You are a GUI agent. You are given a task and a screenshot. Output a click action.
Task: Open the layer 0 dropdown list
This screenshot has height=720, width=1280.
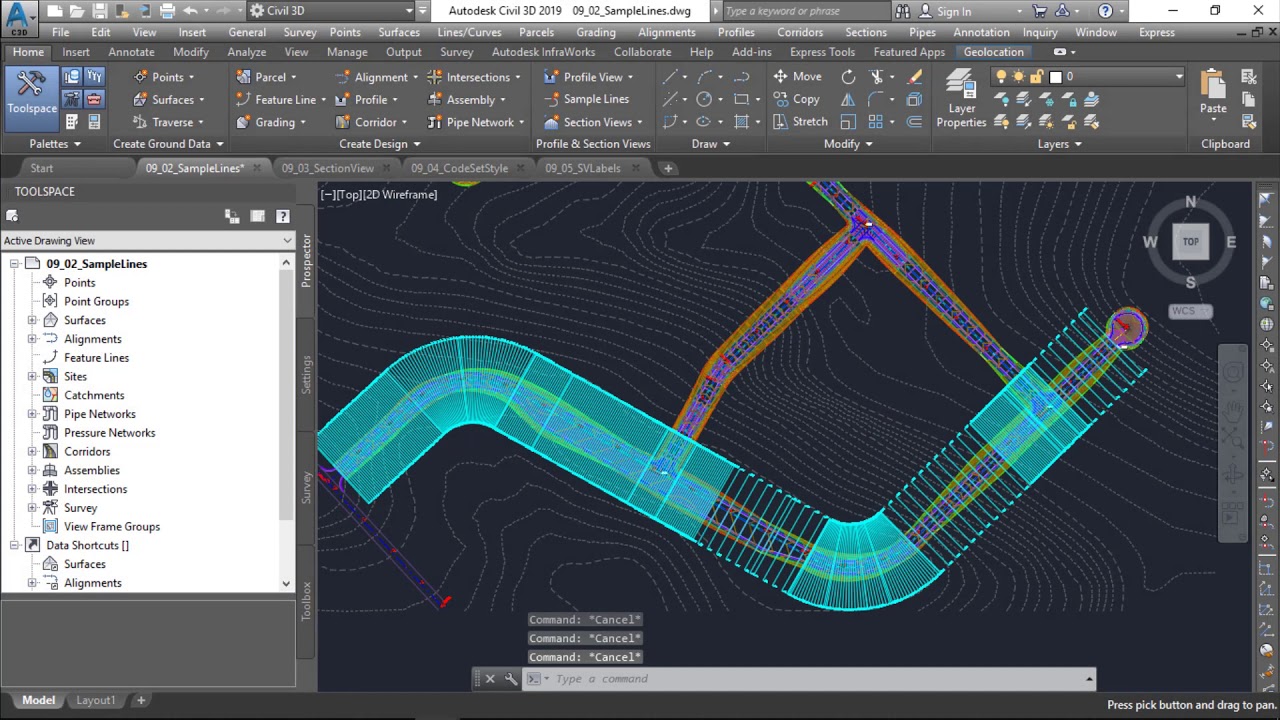(x=1179, y=77)
